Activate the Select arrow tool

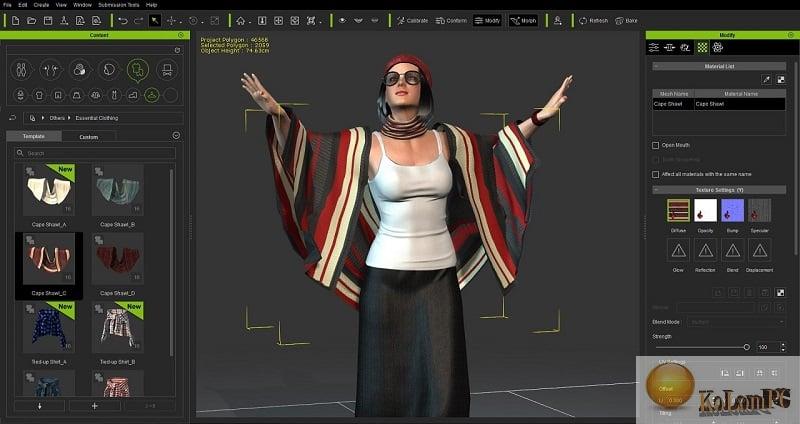click(x=155, y=21)
